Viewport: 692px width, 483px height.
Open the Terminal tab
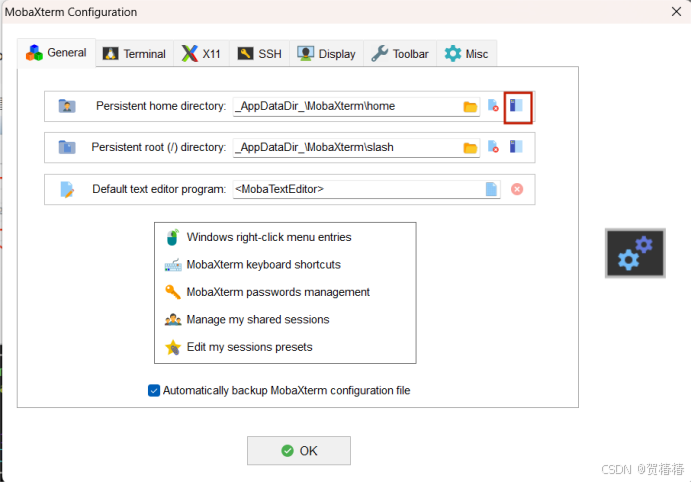tap(134, 54)
